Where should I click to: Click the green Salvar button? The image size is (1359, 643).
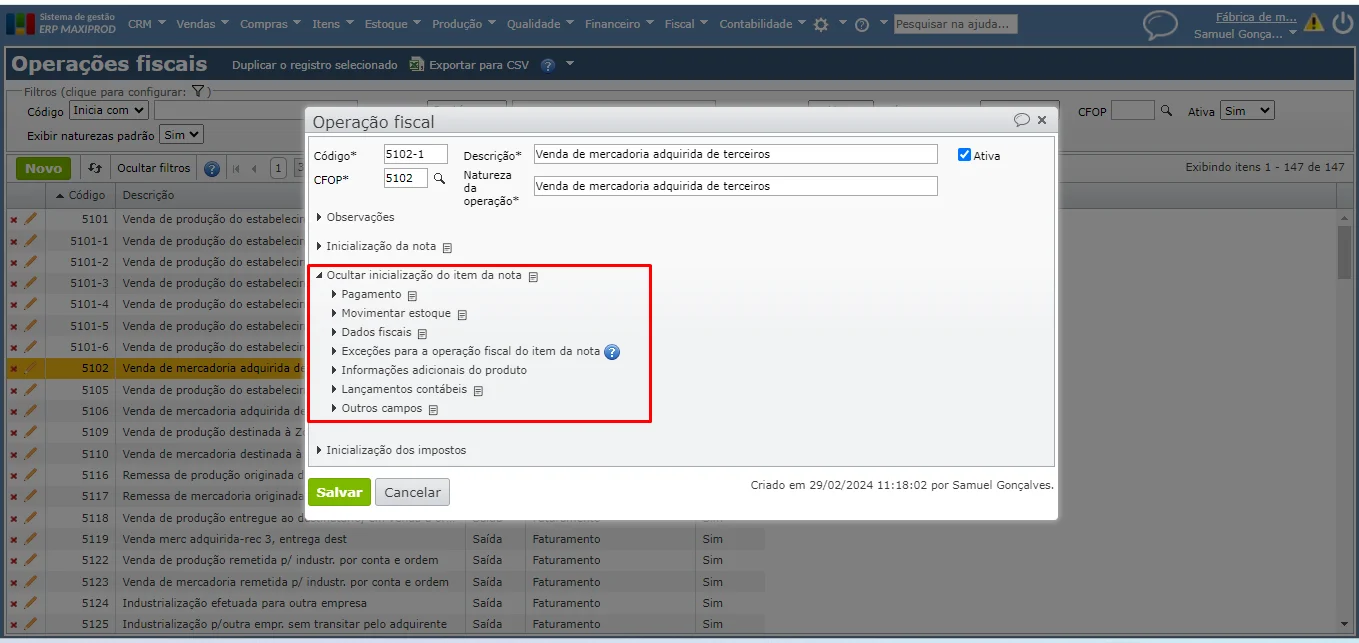pos(339,492)
